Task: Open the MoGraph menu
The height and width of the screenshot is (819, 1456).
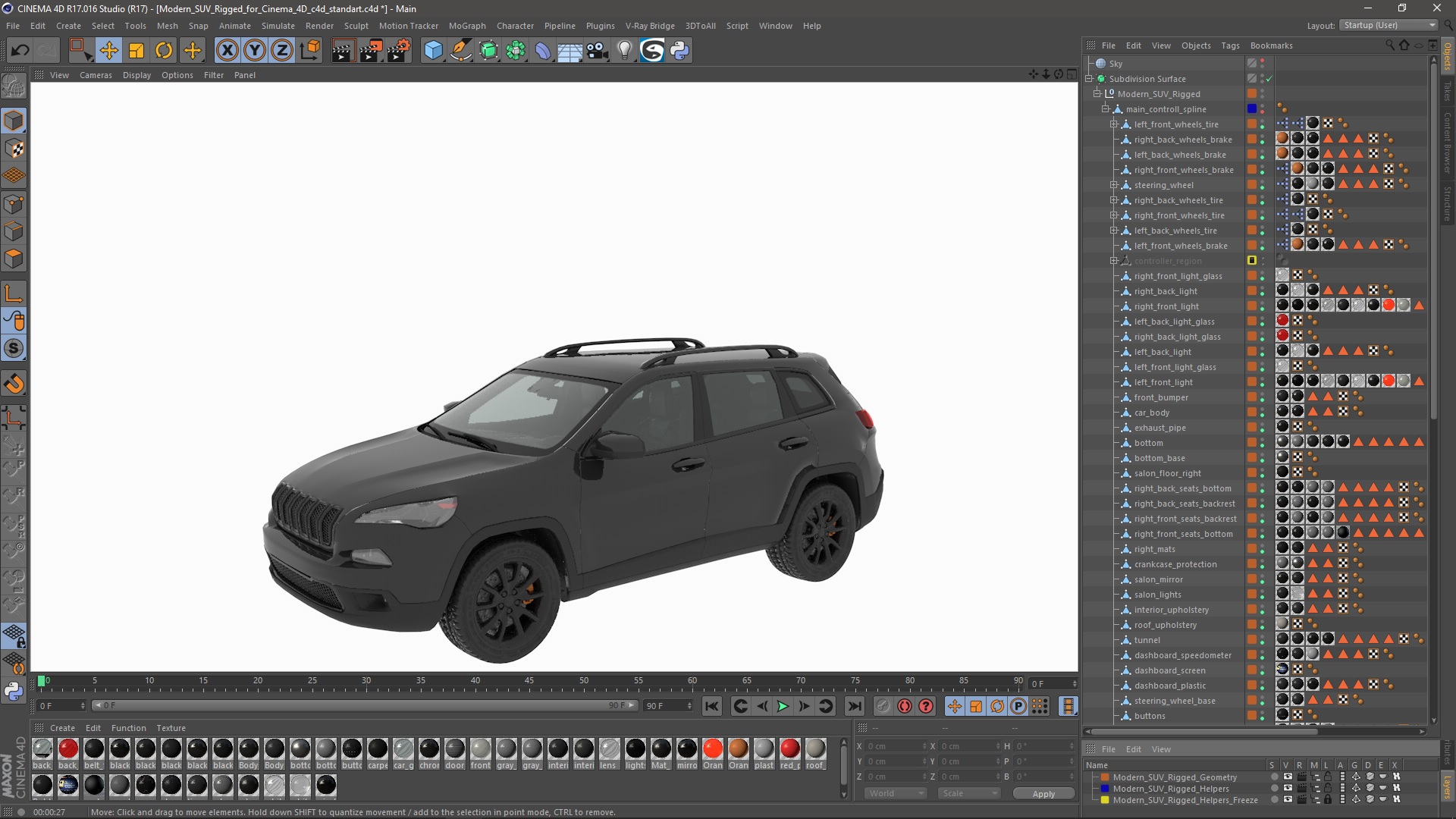Action: (x=467, y=26)
